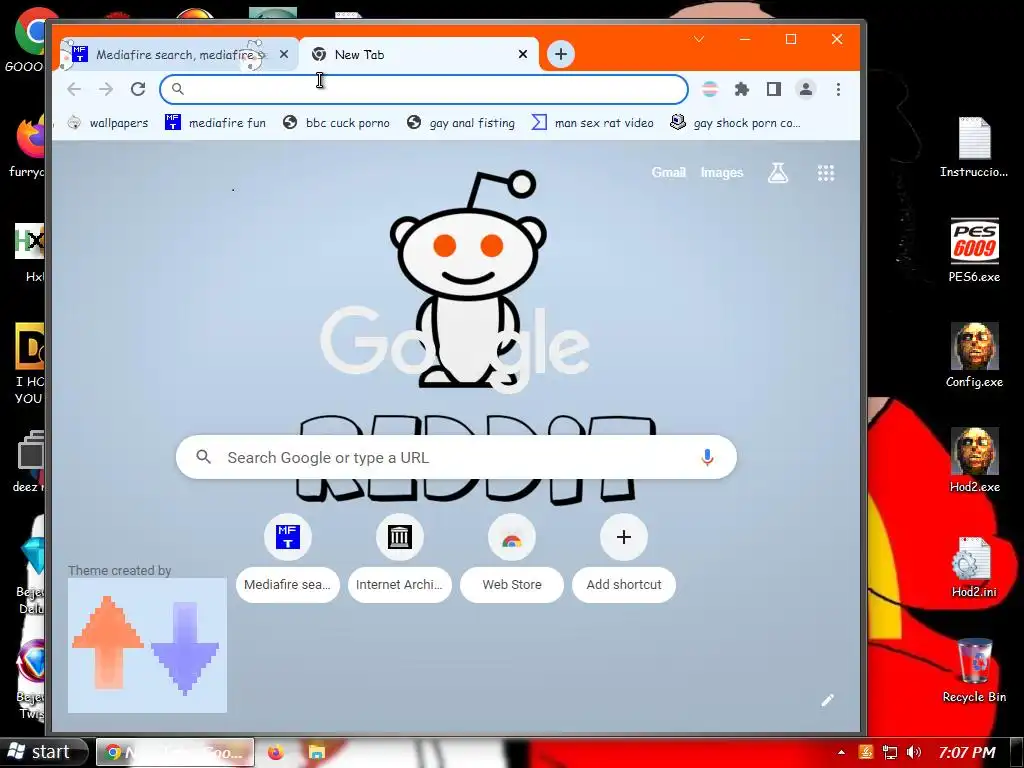Screen dimensions: 1024x768
Task: Select the PES6.exe desktop icon
Action: [974, 249]
